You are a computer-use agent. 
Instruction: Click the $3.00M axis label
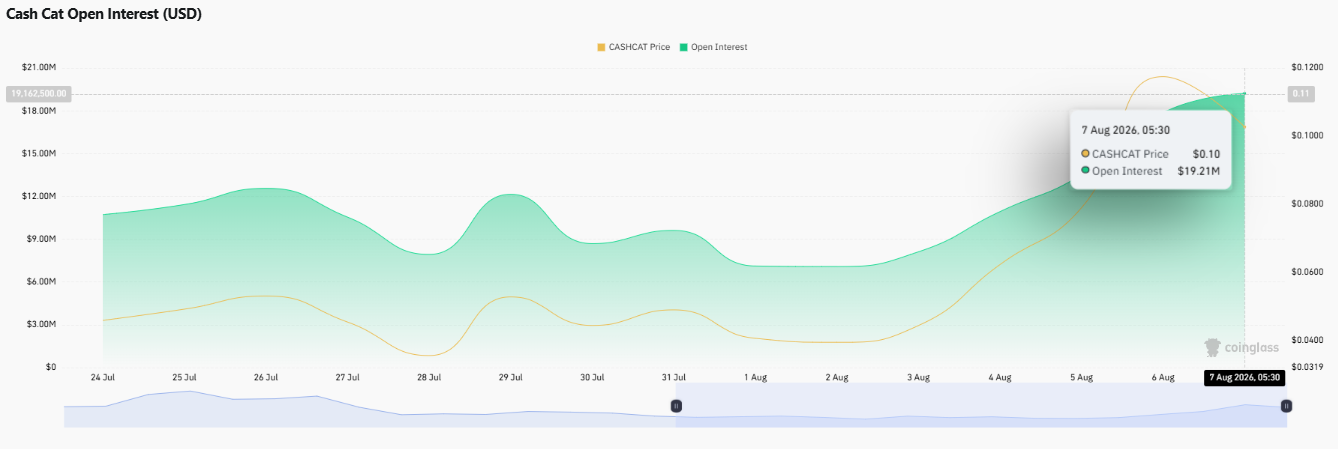pyautogui.click(x=41, y=324)
